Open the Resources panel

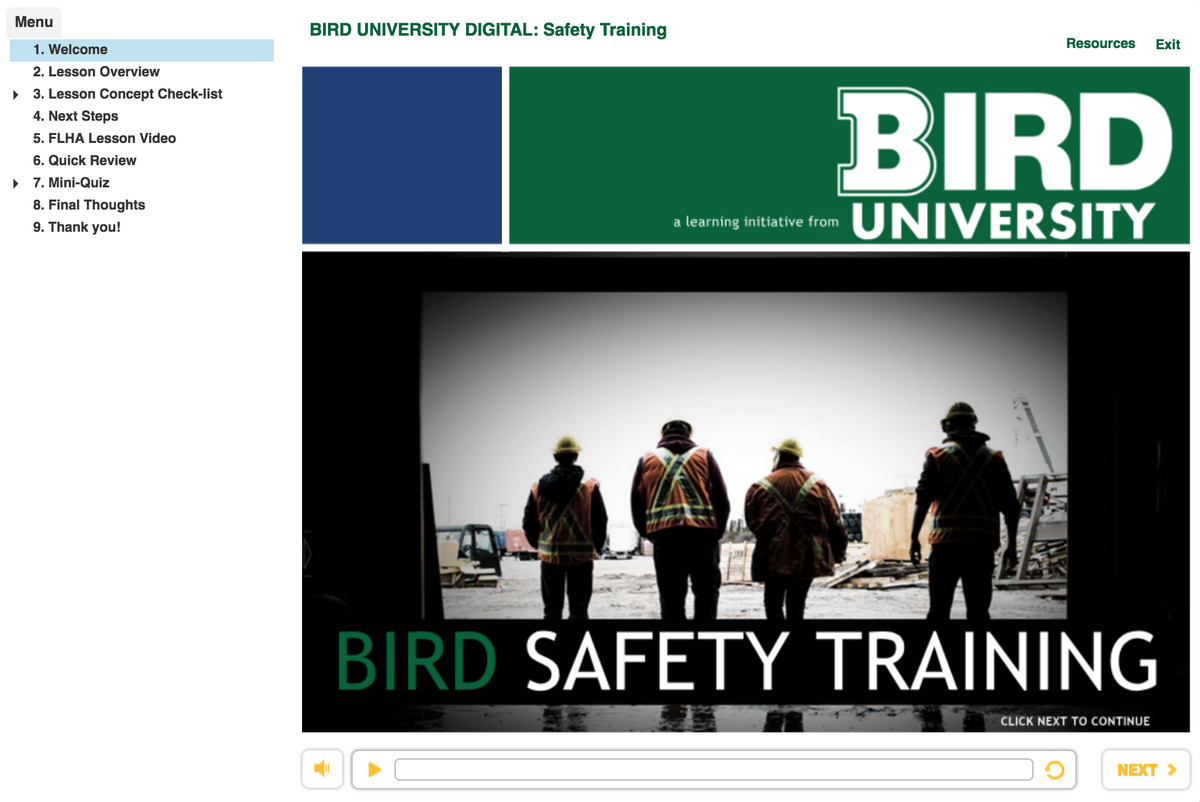click(1100, 43)
